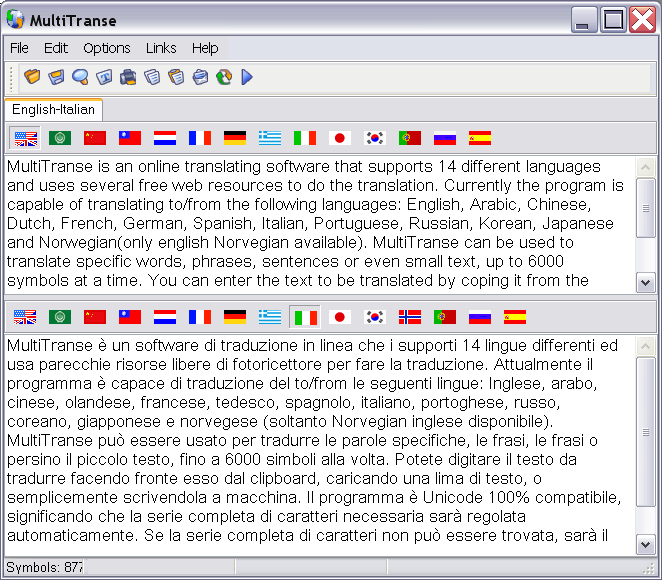Choose Taiwan flag in target language row
The width and height of the screenshot is (662, 580).
click(130, 317)
